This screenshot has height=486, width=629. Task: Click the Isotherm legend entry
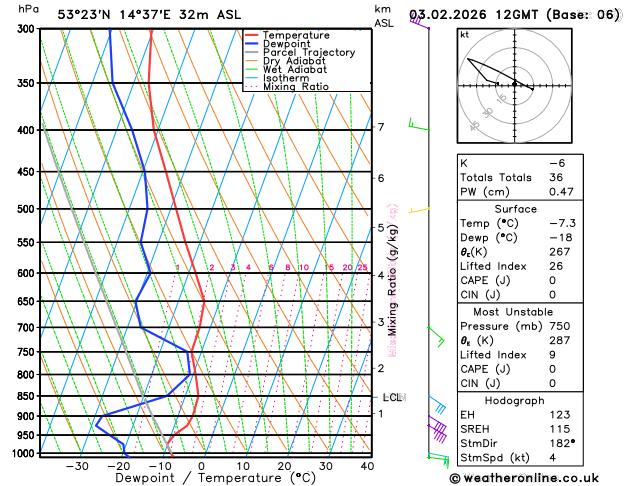[x=277, y=78]
